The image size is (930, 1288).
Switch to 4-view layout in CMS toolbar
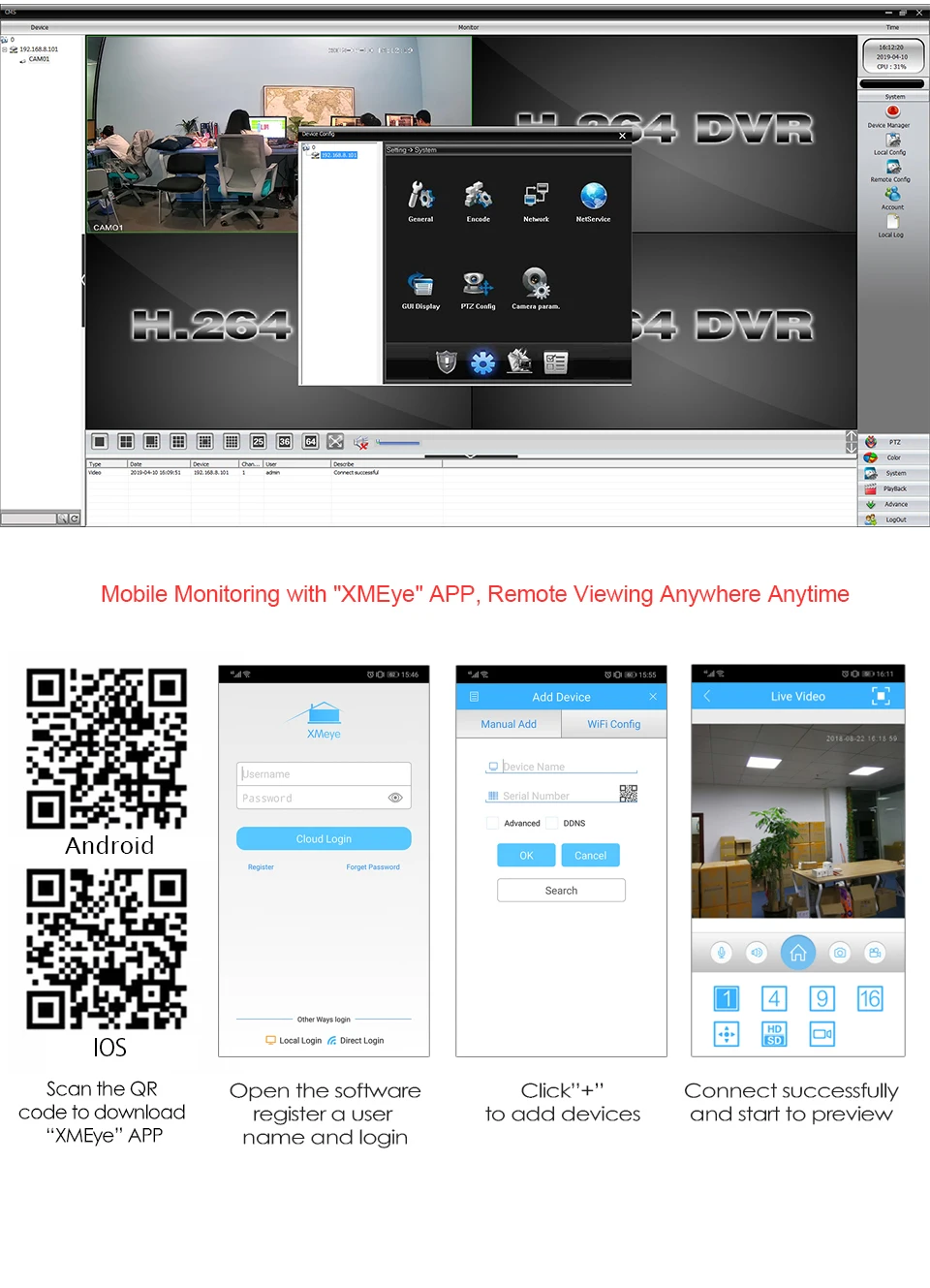(126, 442)
